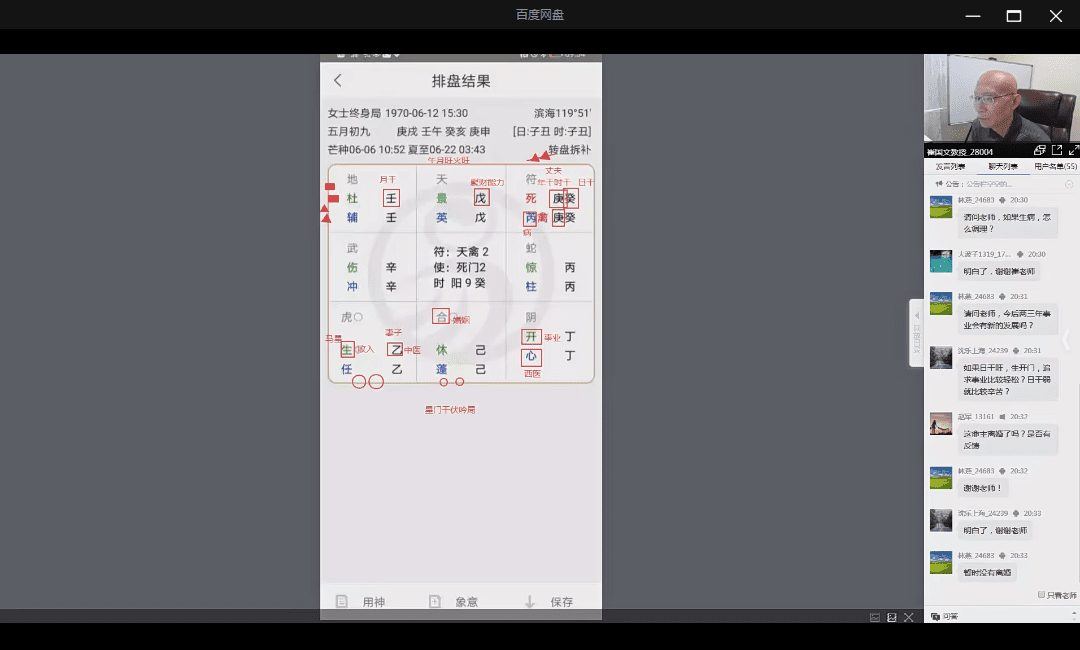Viewport: 1080px width, 650px height.
Task: Select the 开 gate in bottom-right palace
Action: click(x=531, y=337)
